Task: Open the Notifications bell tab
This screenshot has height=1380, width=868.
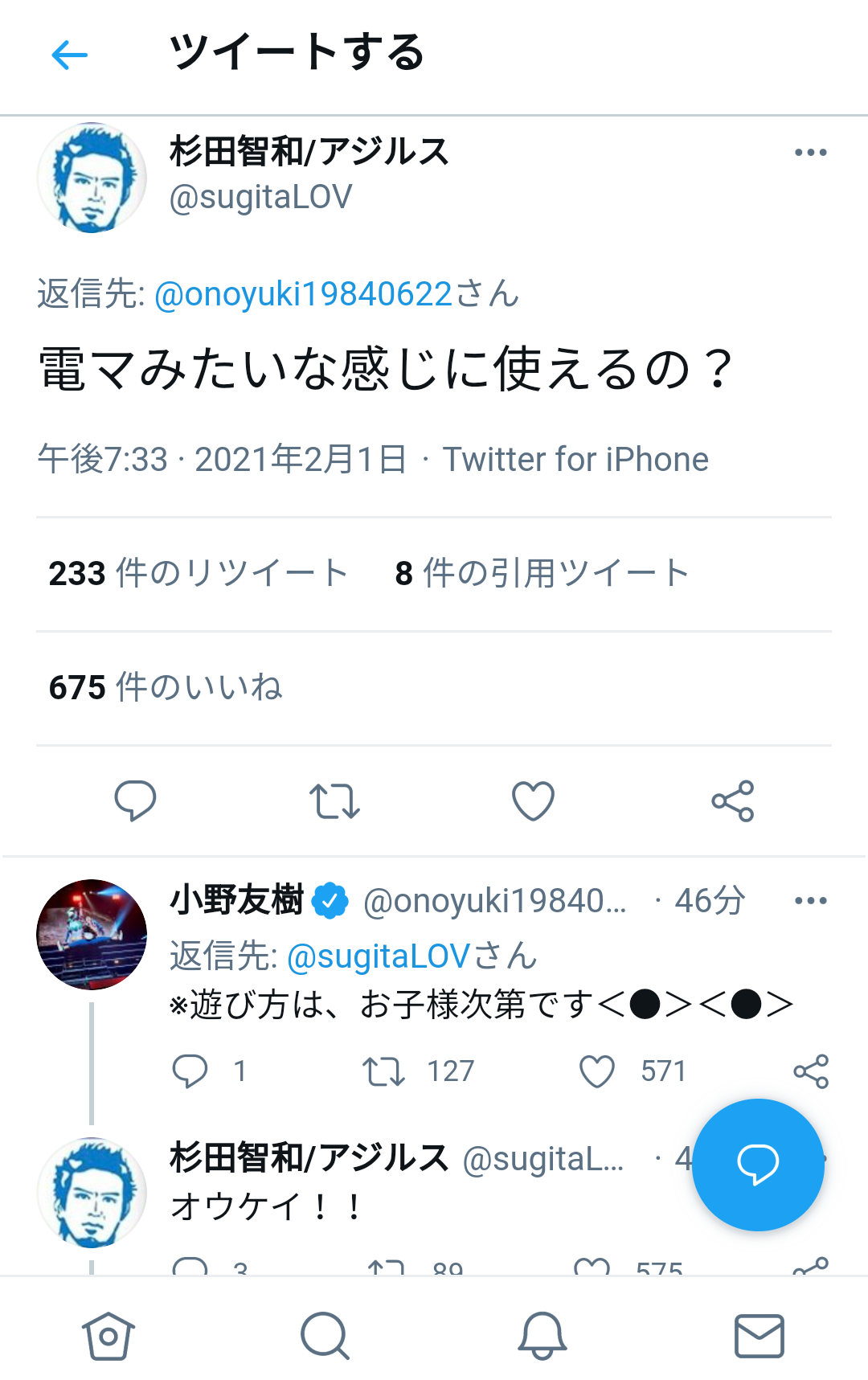Action: pyautogui.click(x=542, y=1336)
